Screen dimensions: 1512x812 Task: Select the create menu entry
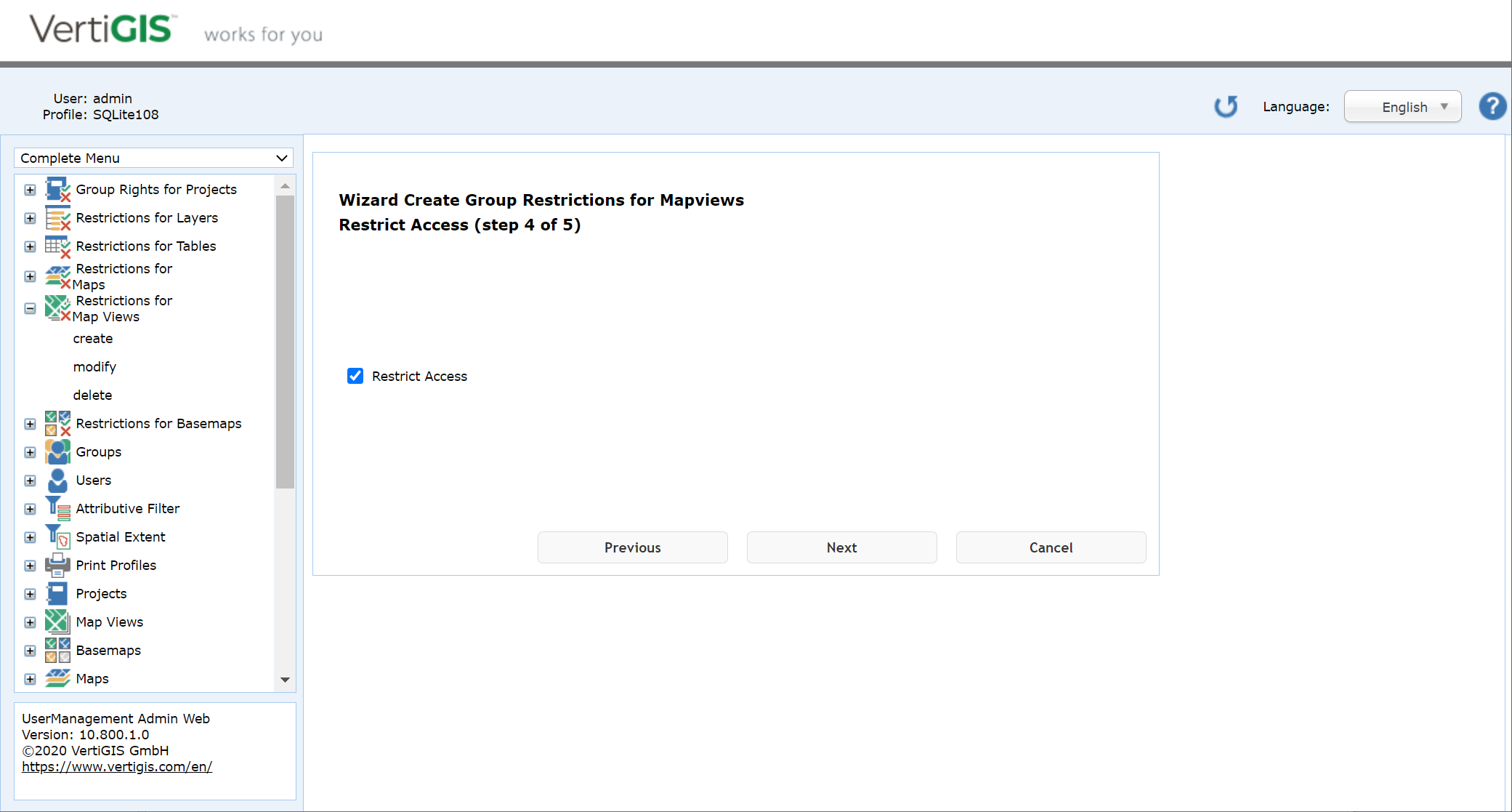pos(93,338)
